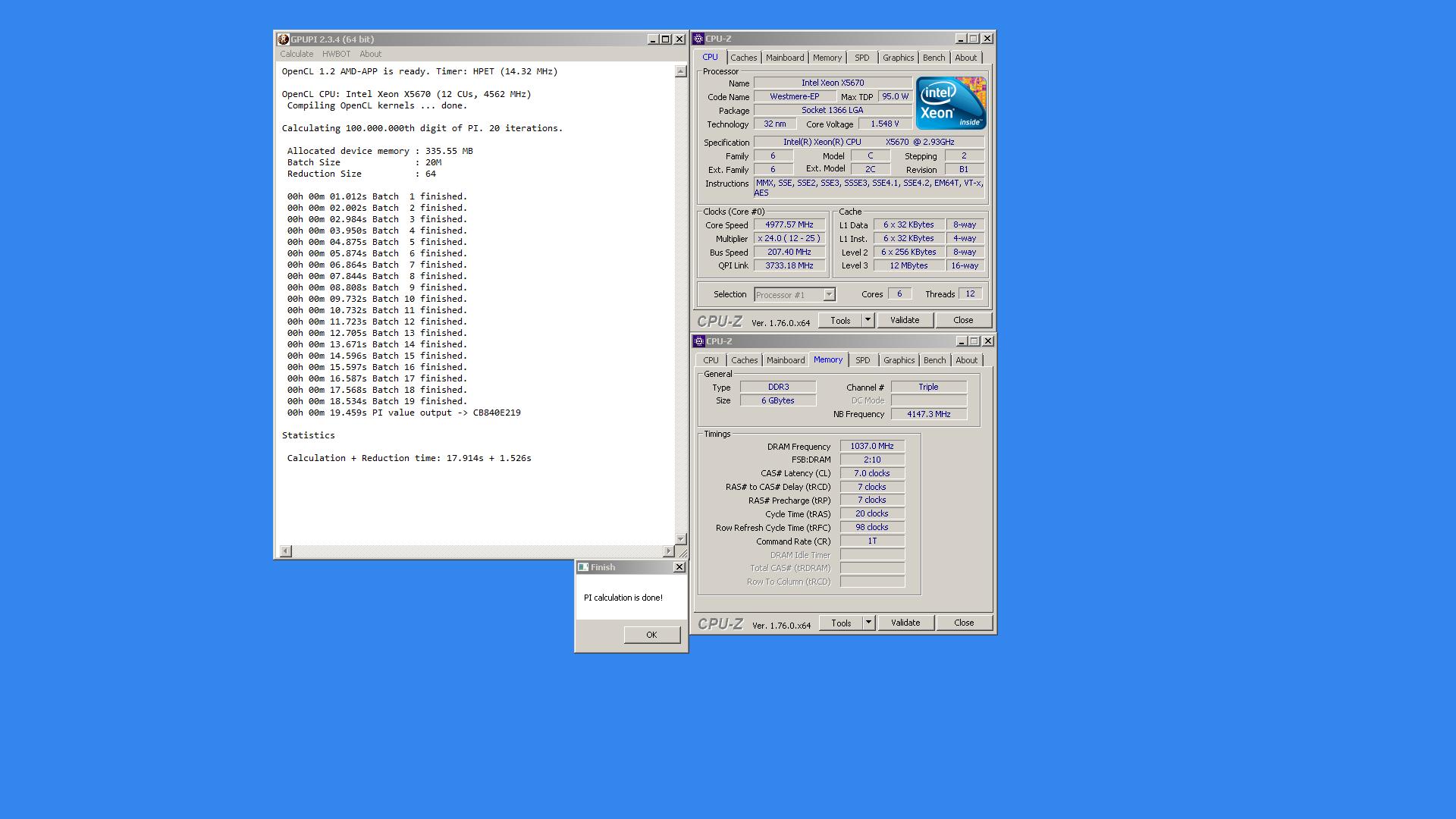This screenshot has width=1456, height=819.
Task: Switch to CPU tab in lower CPU-Z window
Action: 711,360
